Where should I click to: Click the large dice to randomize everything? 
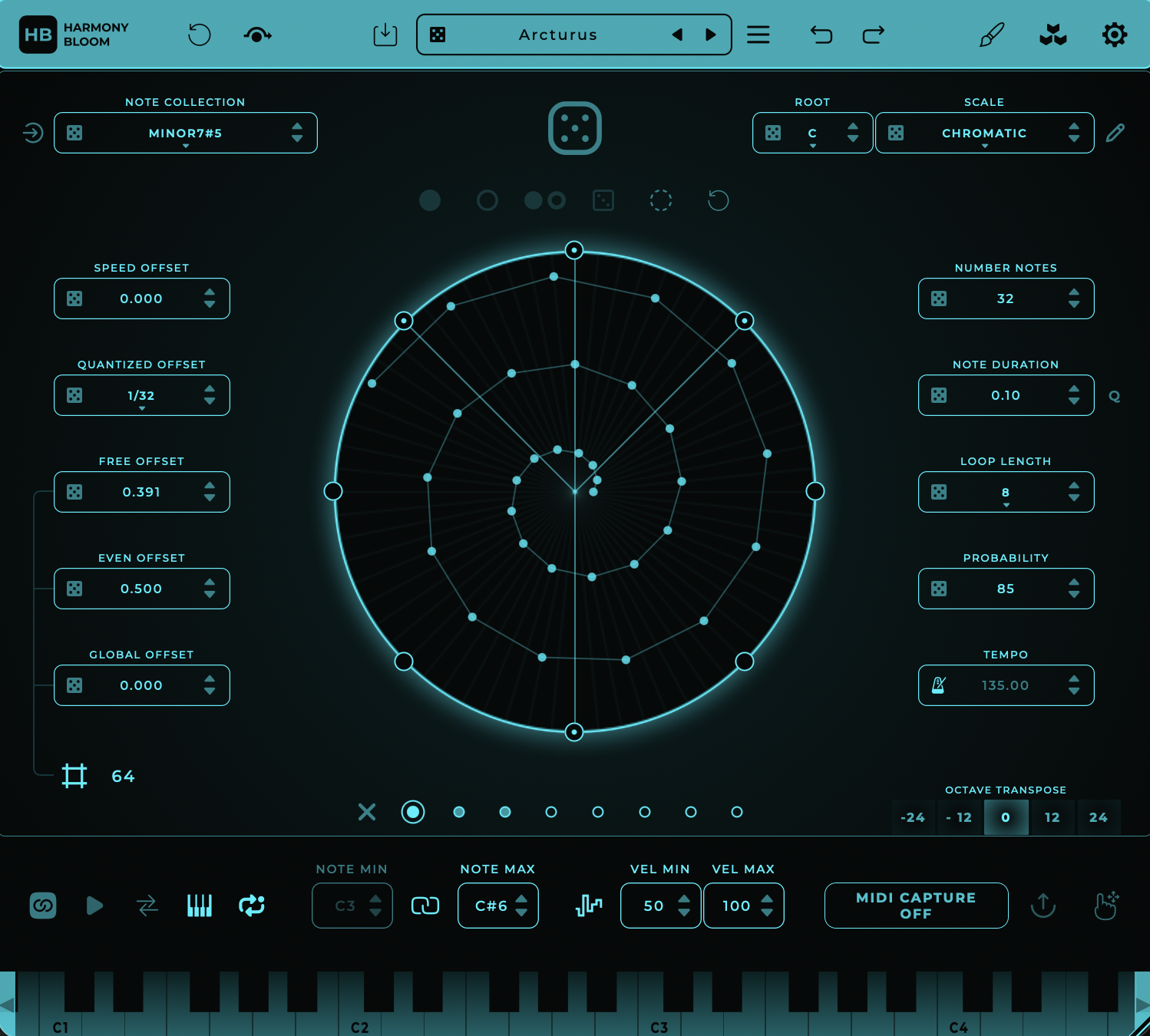click(574, 129)
